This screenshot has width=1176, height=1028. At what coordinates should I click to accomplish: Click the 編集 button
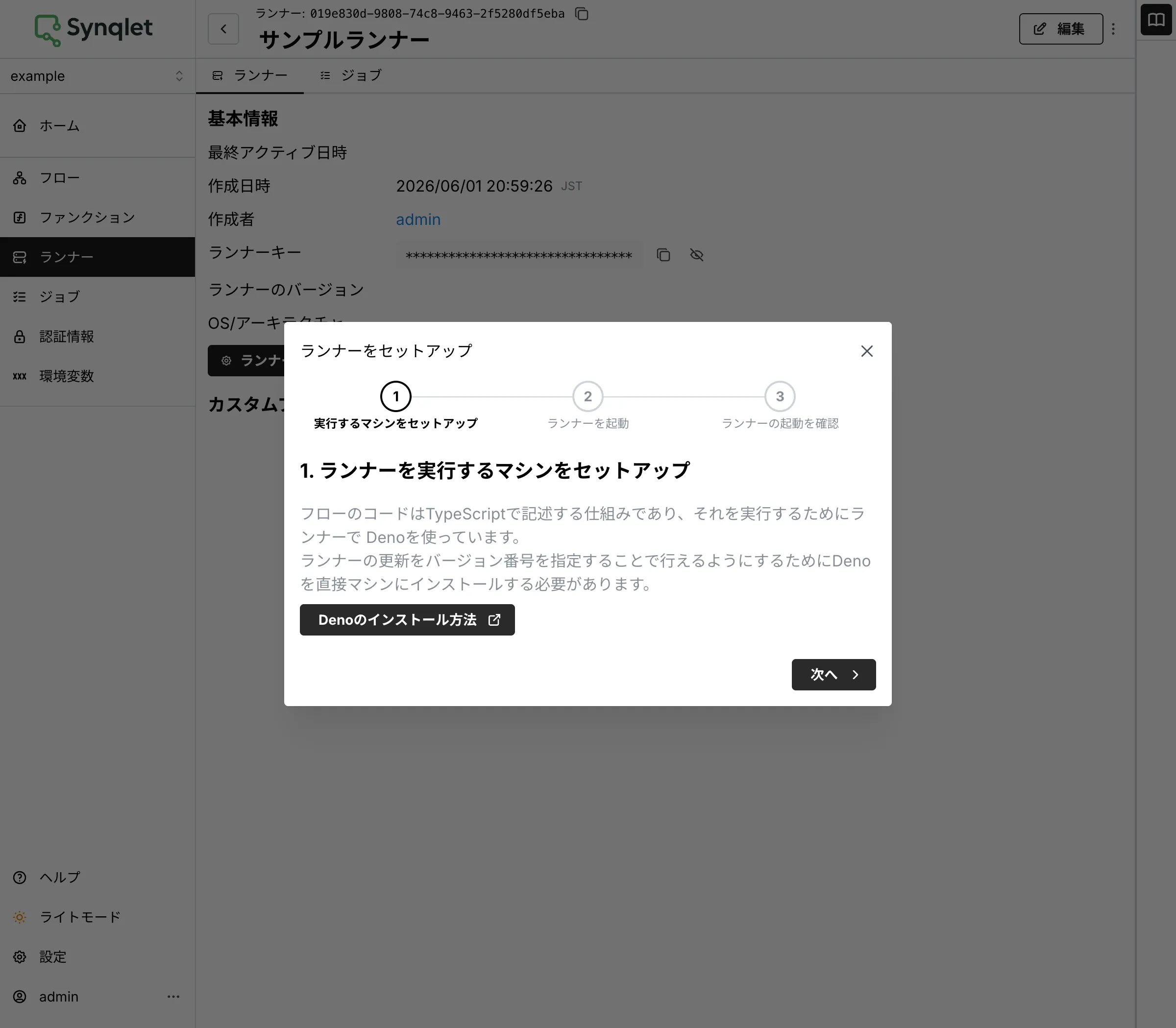pos(1061,29)
